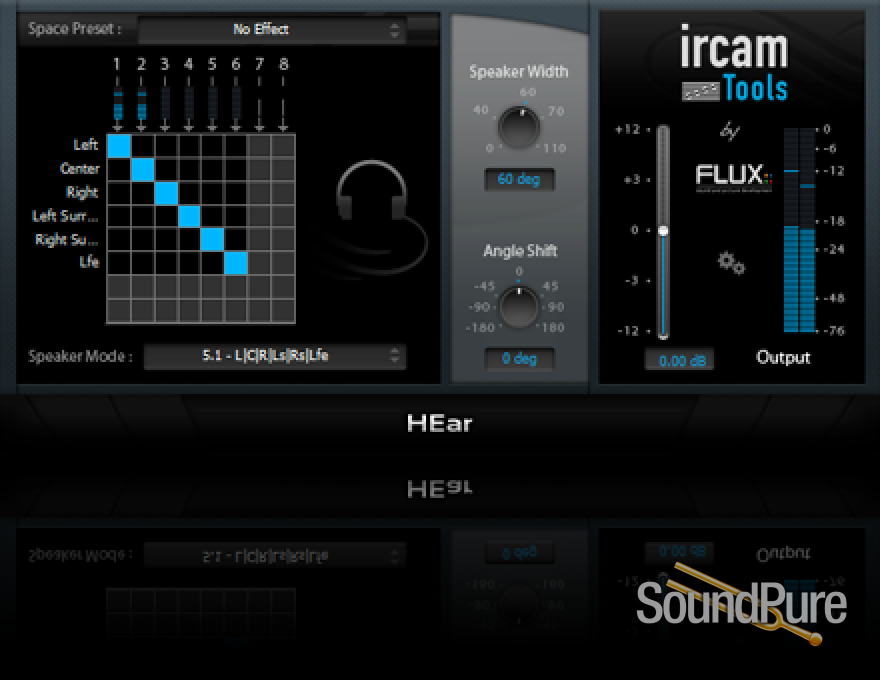
Task: Click the HEar plugin title
Action: click(x=439, y=423)
